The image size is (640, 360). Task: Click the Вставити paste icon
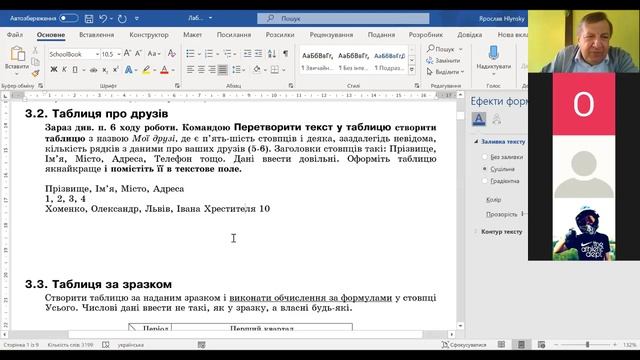pyautogui.click(x=17, y=53)
